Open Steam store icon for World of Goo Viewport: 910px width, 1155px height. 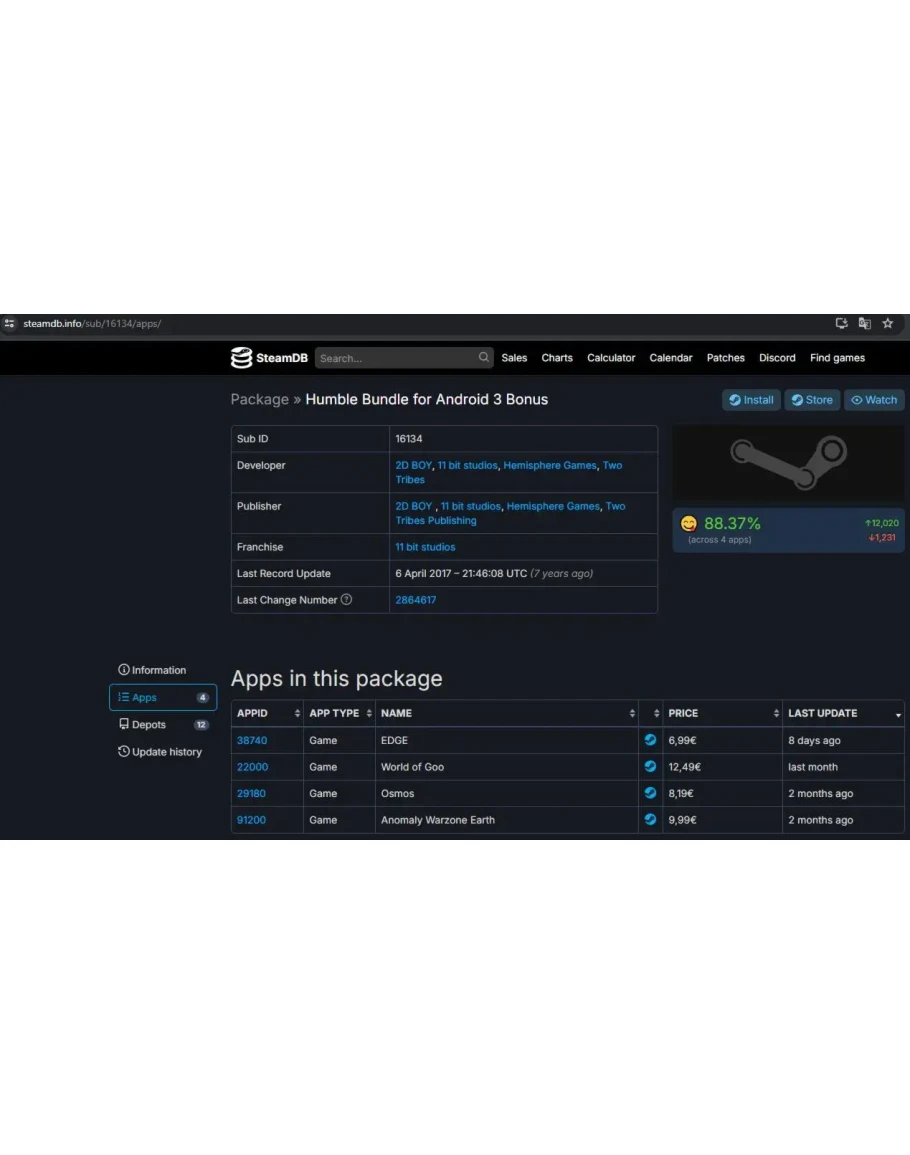pyautogui.click(x=650, y=766)
